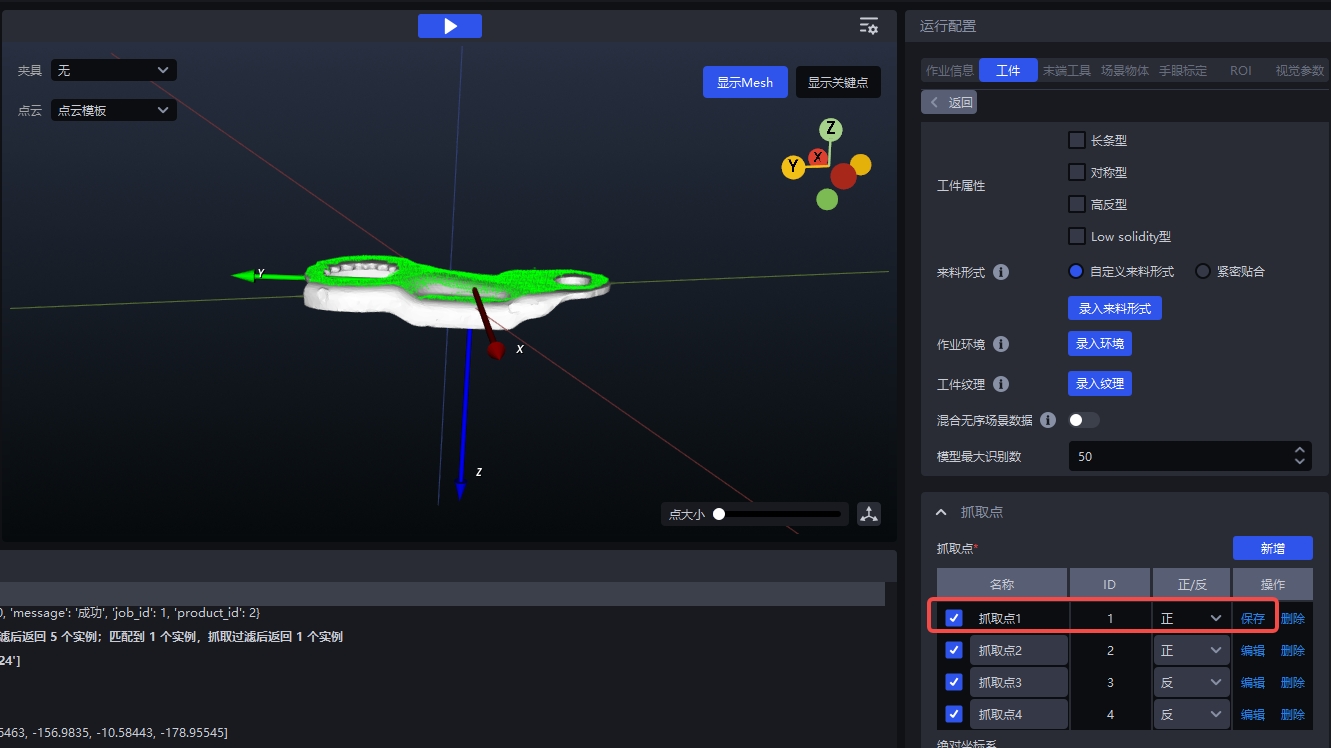
Task: Click info icon next to 来料形式
Action: tap(1001, 272)
